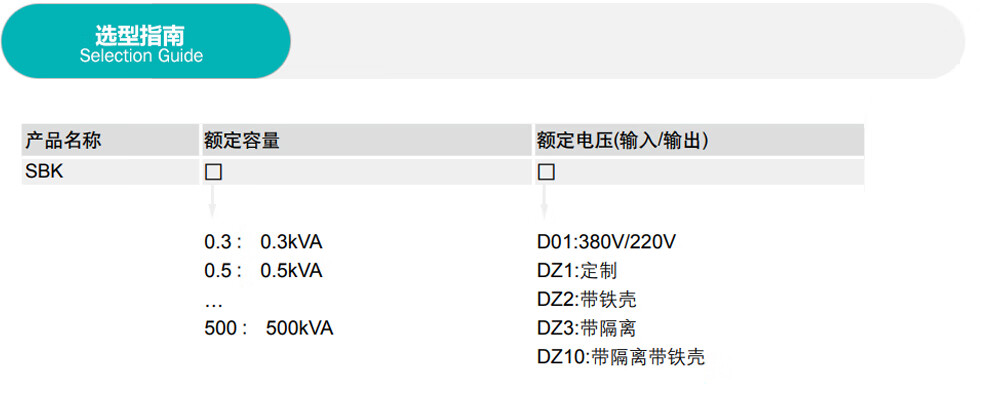990x408 pixels.
Task: Select the 500 : 500kVA capacity option
Action: click(268, 328)
